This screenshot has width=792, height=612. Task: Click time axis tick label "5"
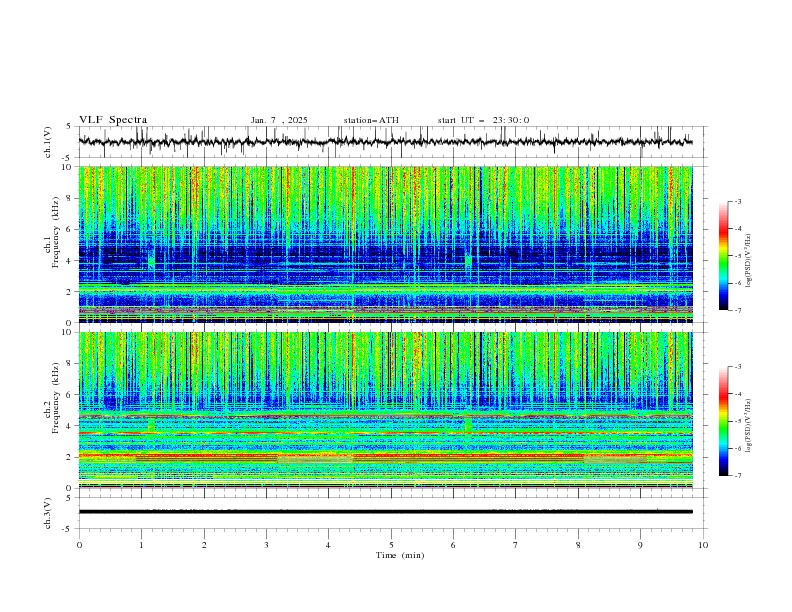pos(391,545)
